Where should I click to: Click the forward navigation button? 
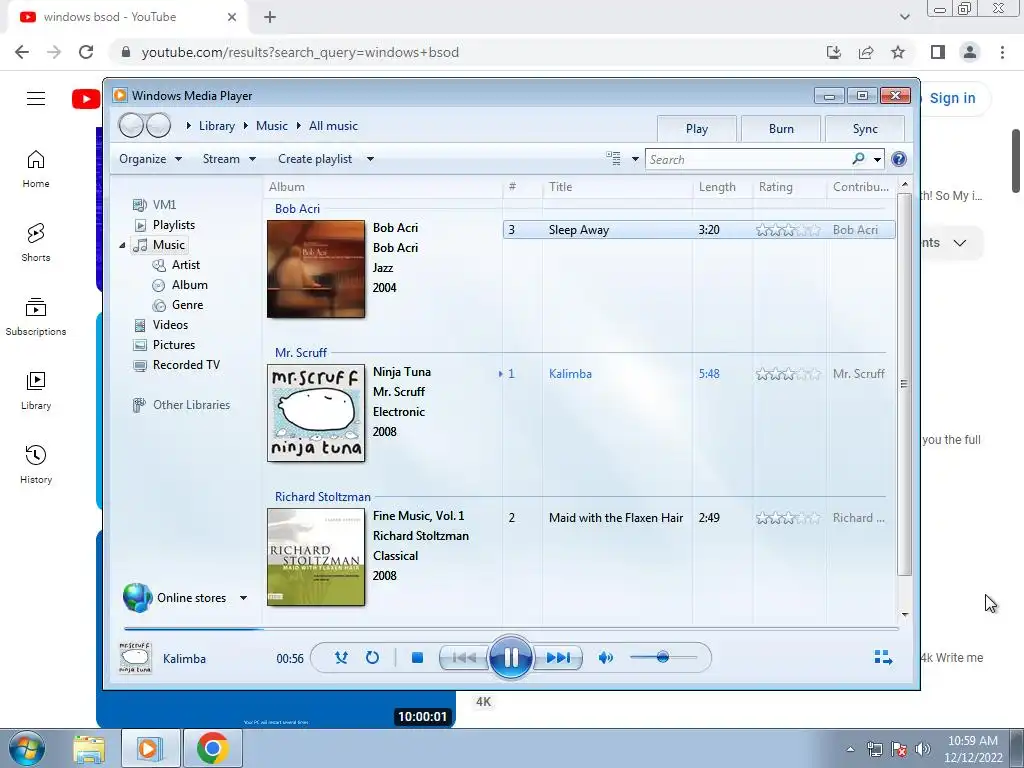pyautogui.click(x=158, y=125)
